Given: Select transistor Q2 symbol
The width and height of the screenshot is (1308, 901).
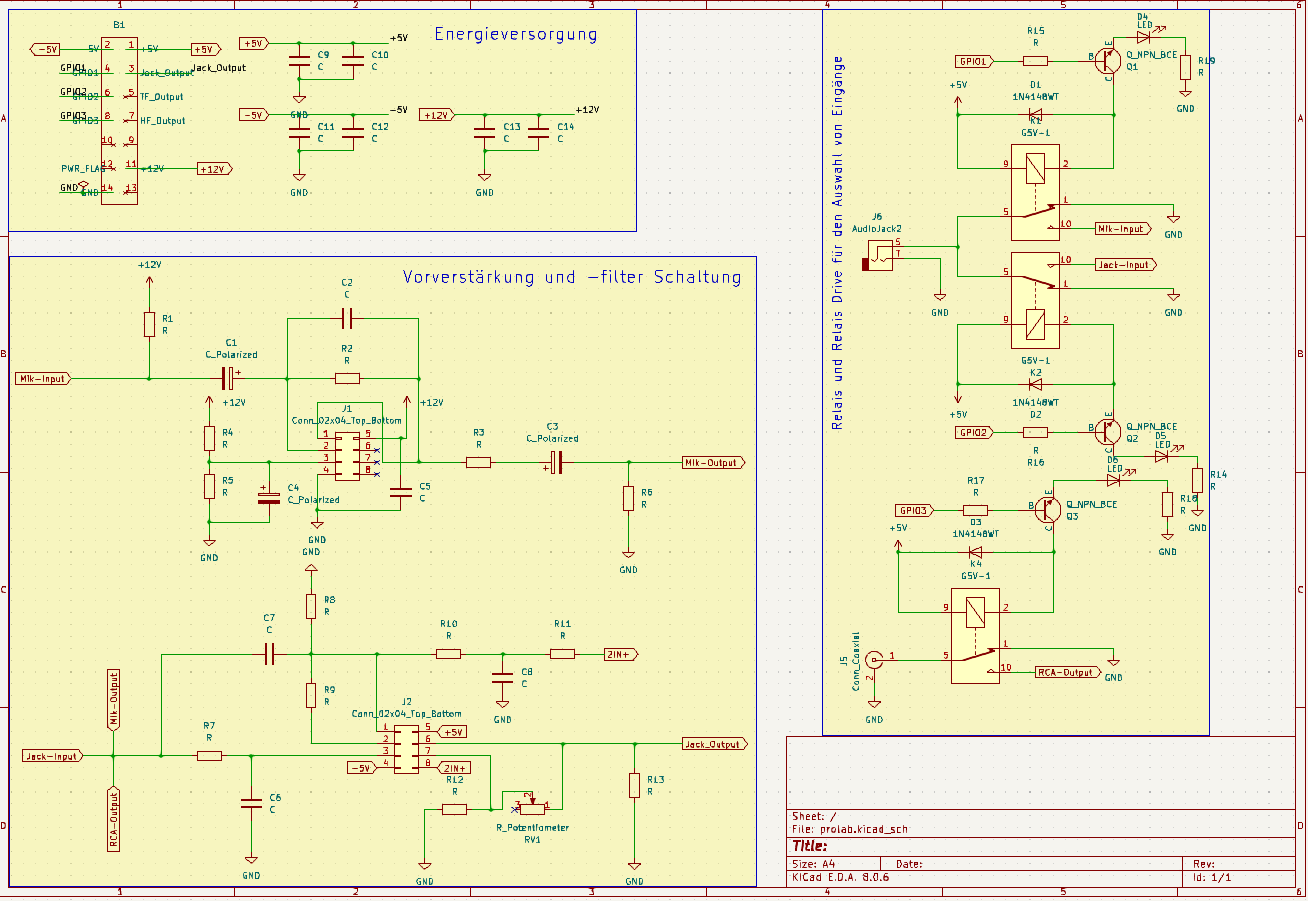Looking at the screenshot, I should pos(1107,432).
